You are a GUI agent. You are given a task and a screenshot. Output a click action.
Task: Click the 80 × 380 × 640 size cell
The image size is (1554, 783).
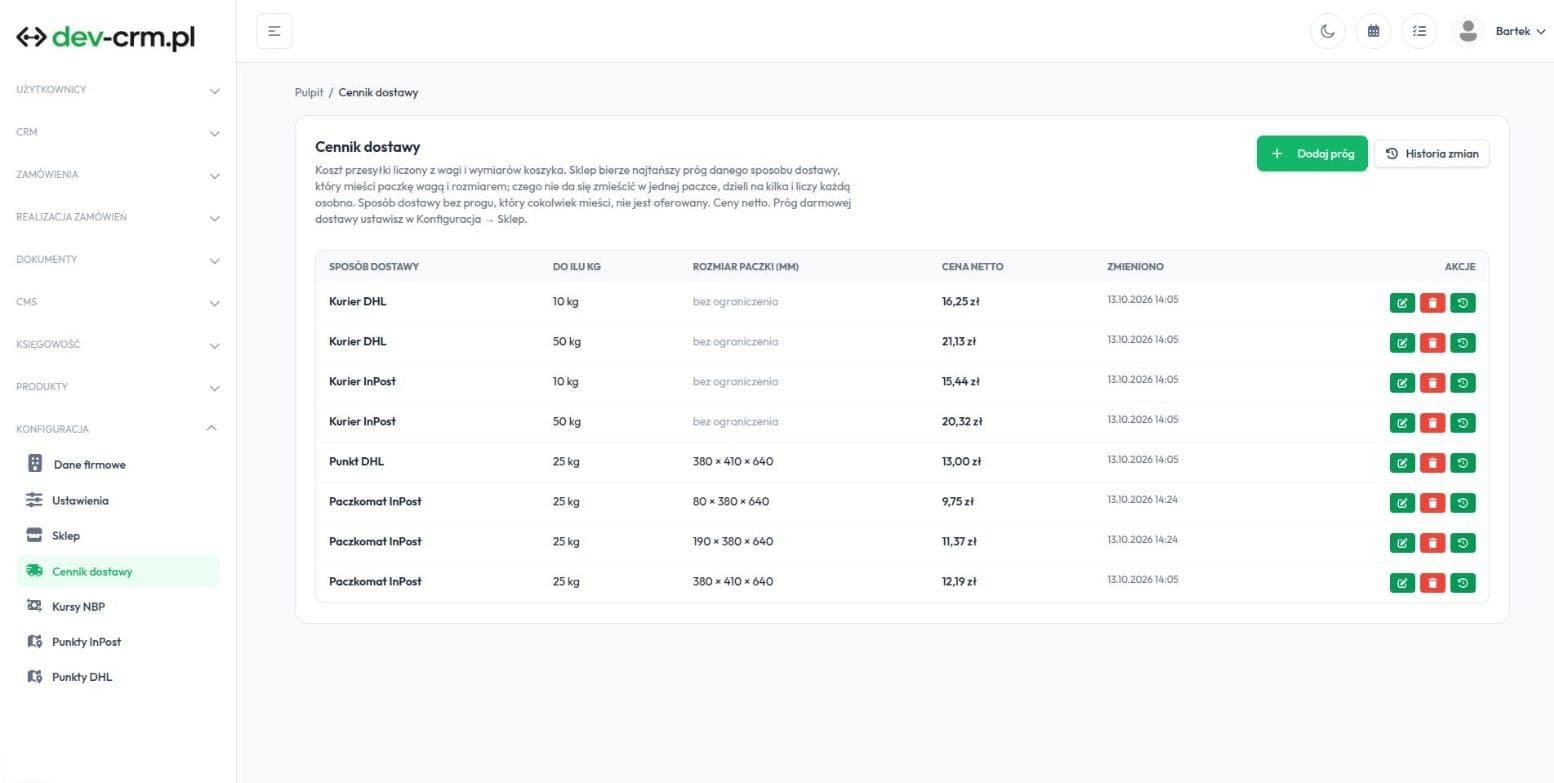tap(731, 501)
